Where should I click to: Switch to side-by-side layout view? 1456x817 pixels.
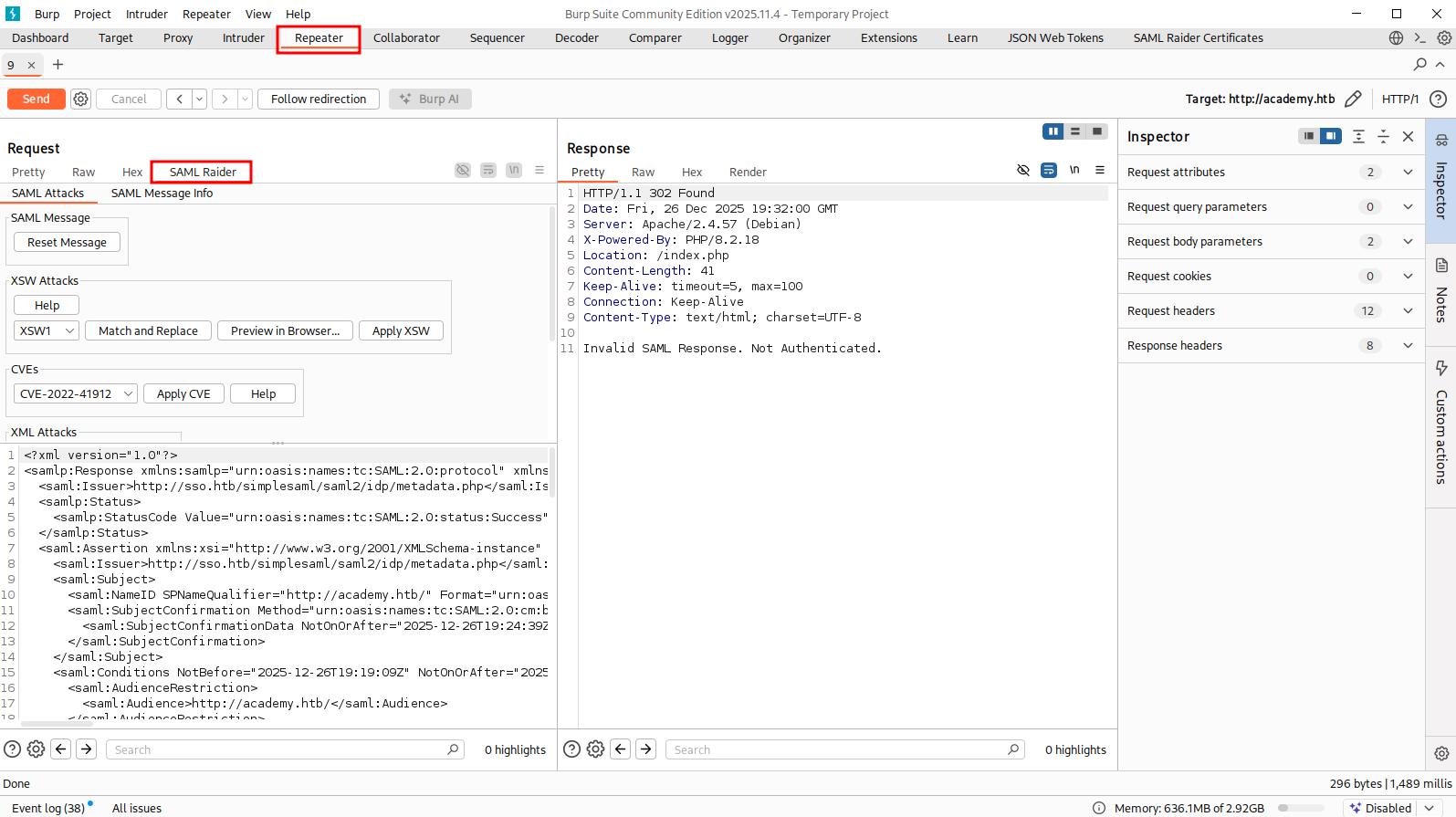(1053, 131)
